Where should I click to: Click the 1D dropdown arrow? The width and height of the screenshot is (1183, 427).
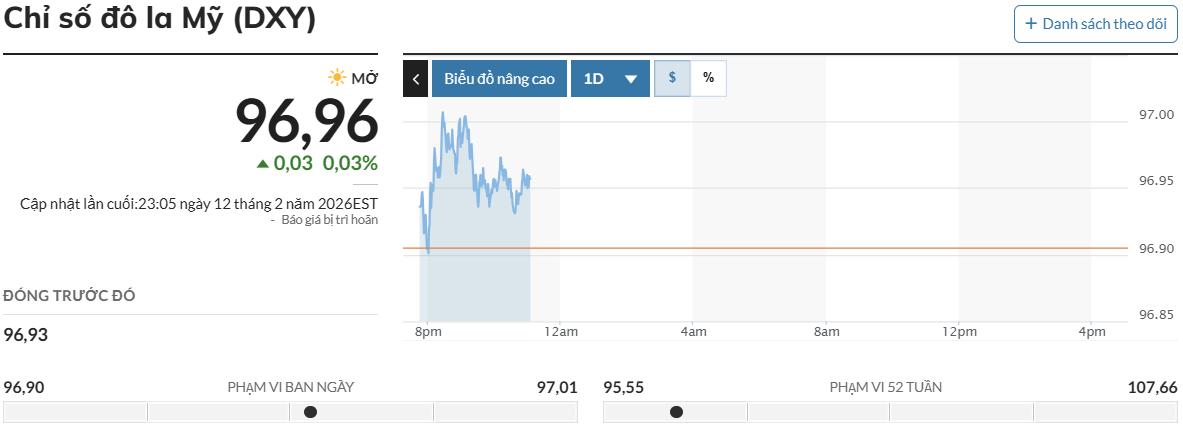[x=631, y=79]
